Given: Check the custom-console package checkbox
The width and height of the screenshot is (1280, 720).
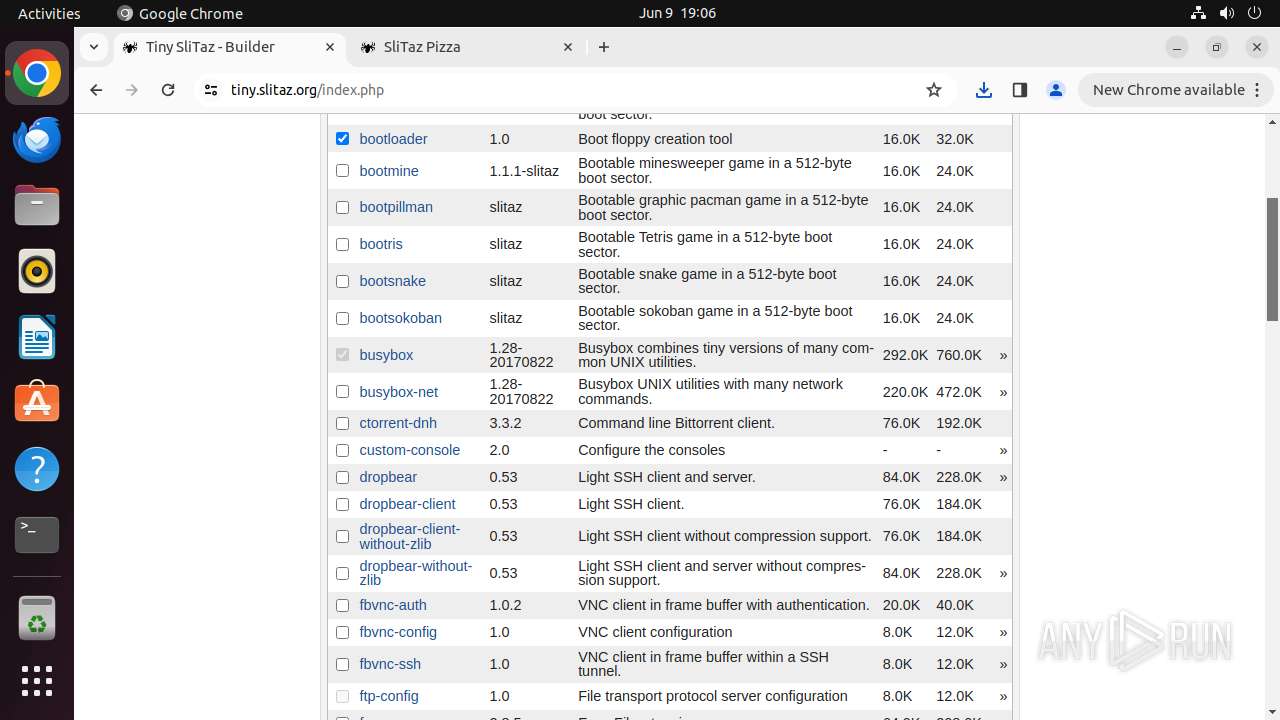Looking at the screenshot, I should [342, 451].
